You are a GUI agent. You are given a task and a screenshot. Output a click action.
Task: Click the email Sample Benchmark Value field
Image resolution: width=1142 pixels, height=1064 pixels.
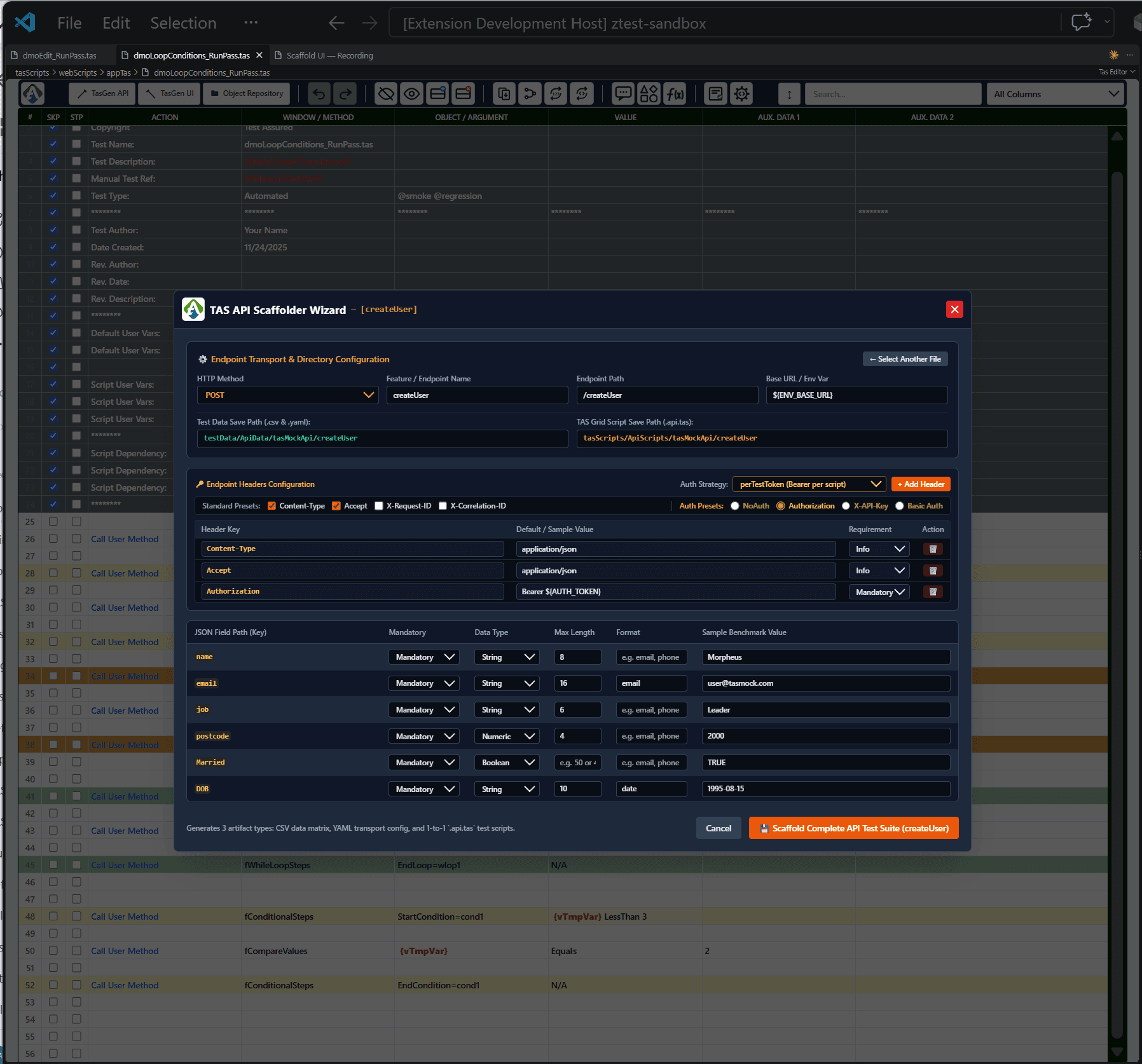[826, 684]
